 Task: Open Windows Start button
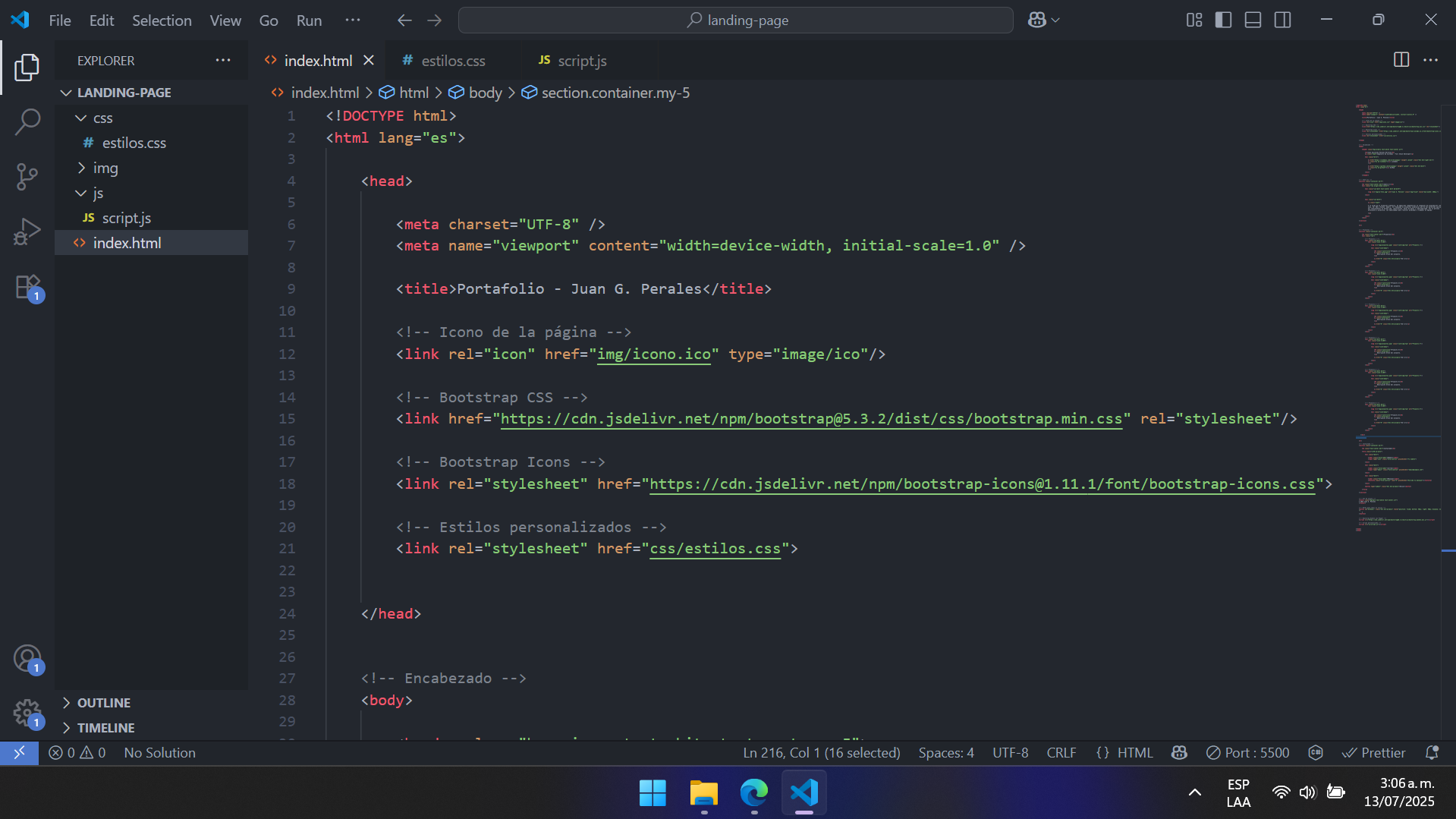pyautogui.click(x=653, y=793)
